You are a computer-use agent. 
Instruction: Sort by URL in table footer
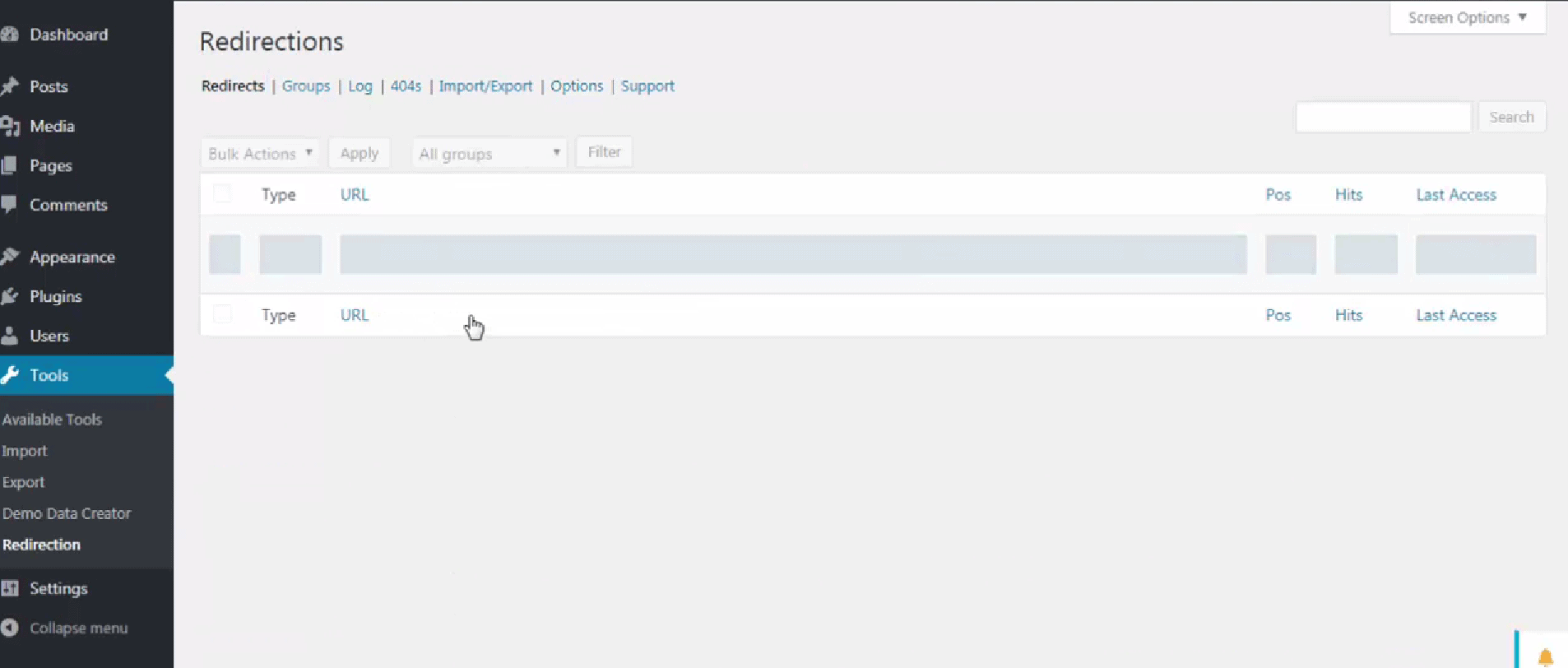coord(355,314)
